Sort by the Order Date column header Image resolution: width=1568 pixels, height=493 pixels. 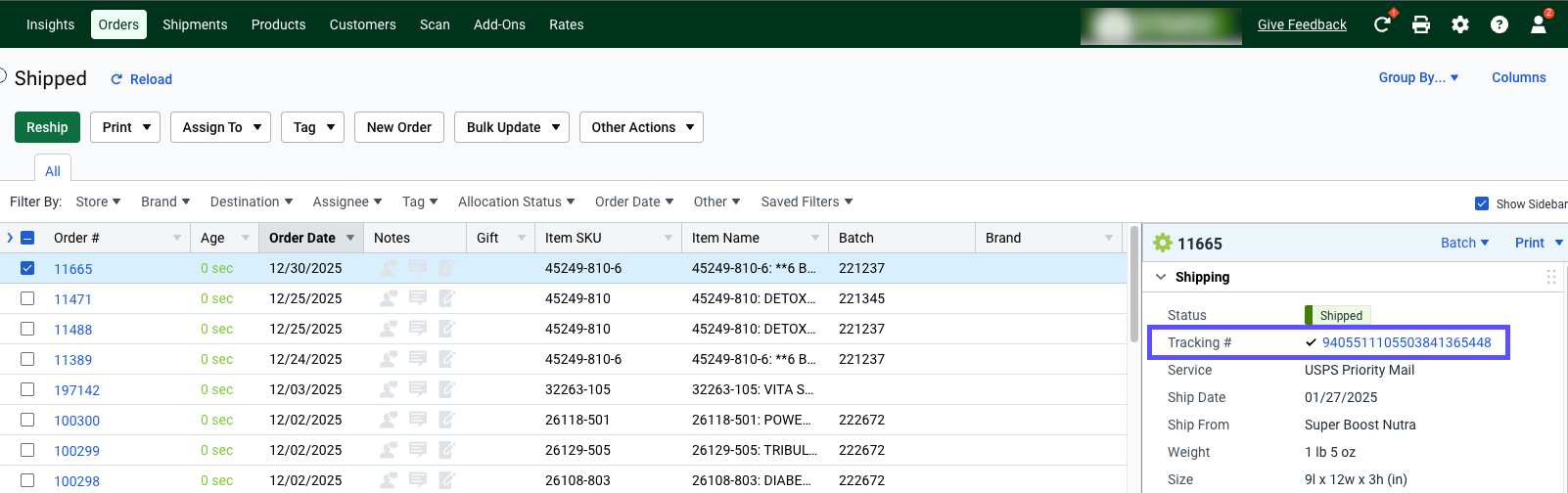pyautogui.click(x=302, y=238)
